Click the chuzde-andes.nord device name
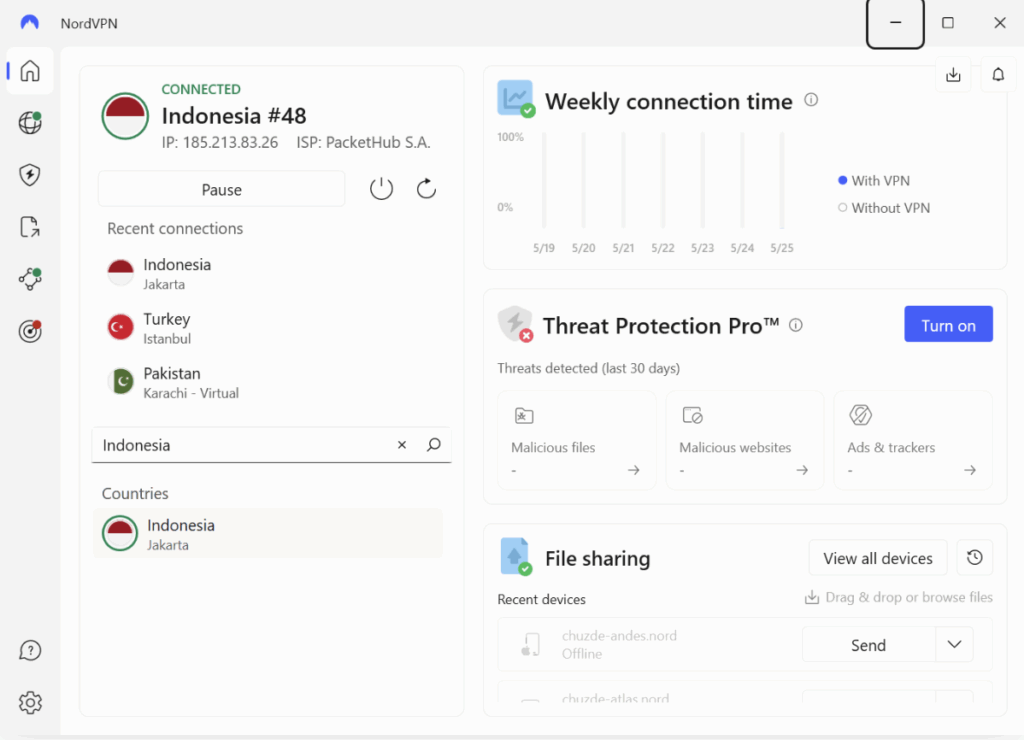The height and width of the screenshot is (740, 1024). tap(619, 635)
